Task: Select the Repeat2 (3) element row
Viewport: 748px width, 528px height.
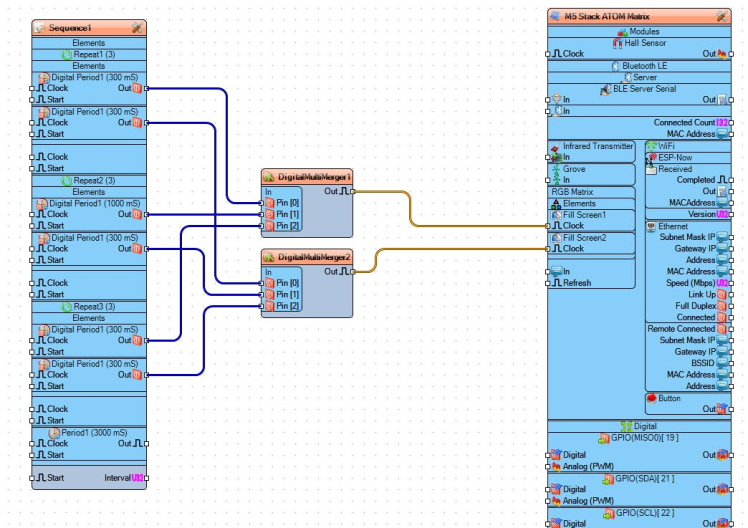Action: pos(88,181)
